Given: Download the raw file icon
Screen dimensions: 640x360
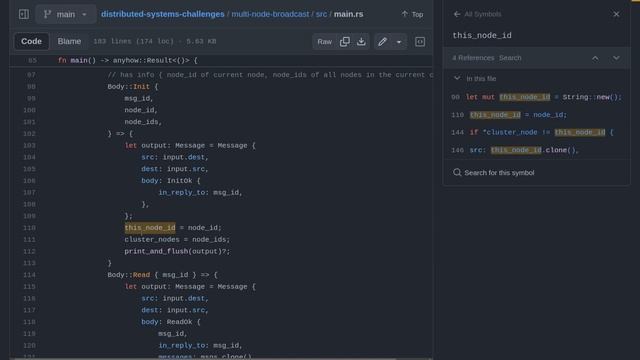Looking at the screenshot, I should click(x=361, y=42).
